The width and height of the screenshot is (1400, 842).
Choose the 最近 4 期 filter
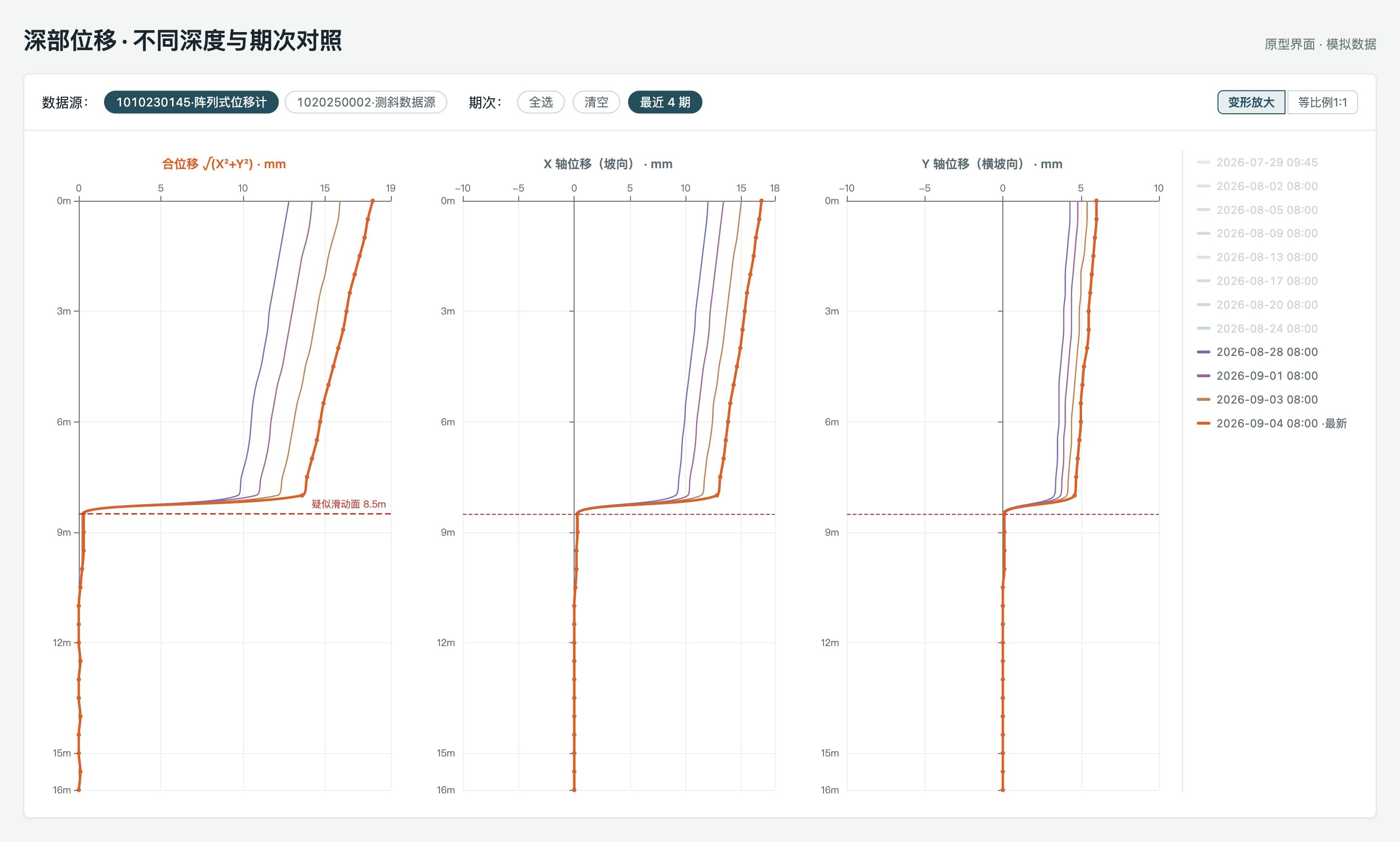665,102
